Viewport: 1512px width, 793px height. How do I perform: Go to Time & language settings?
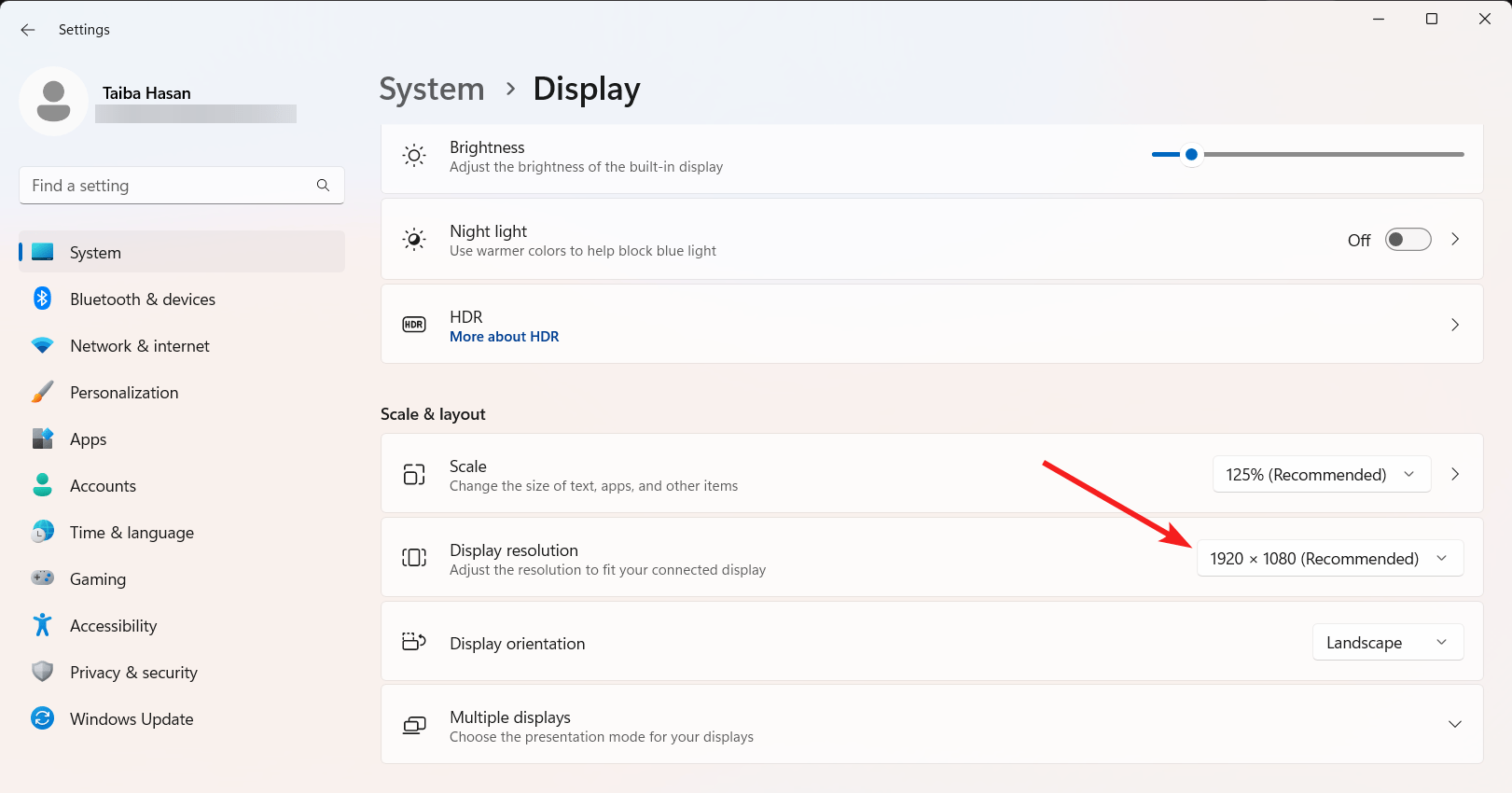coord(132,533)
